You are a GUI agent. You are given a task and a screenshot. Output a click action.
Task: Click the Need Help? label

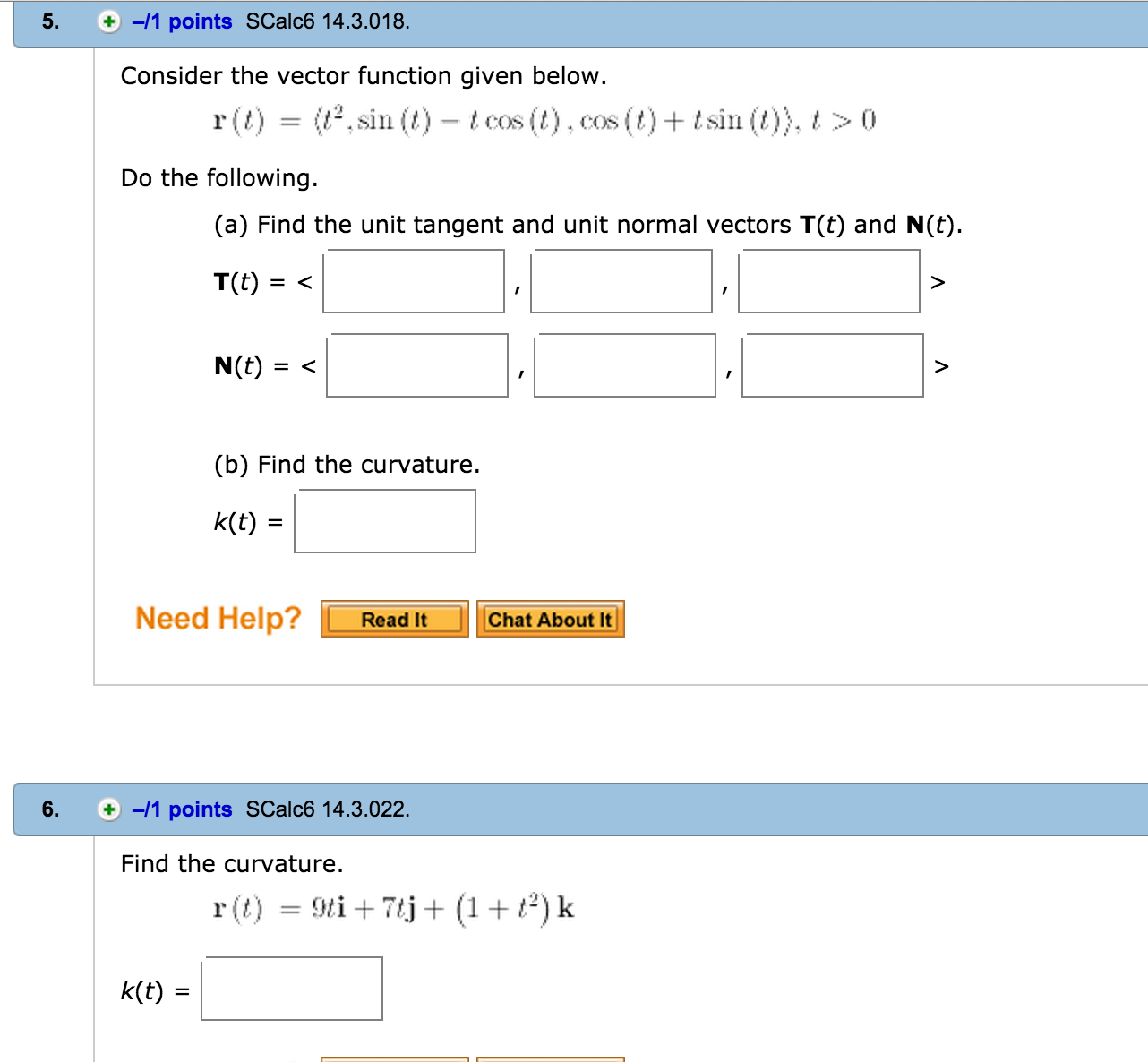point(218,618)
